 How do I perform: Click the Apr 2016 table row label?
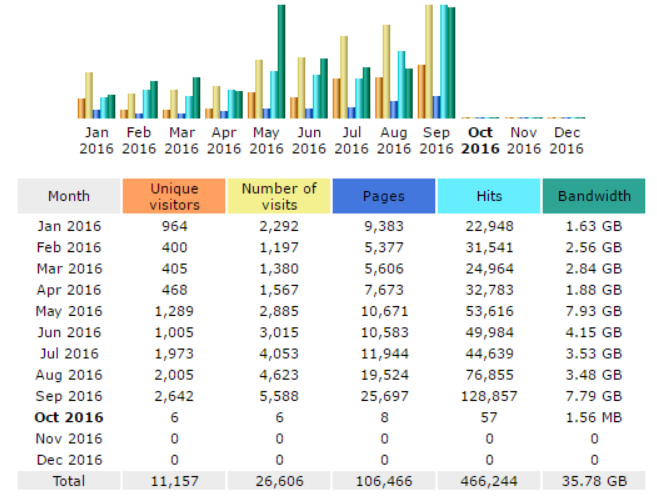[x=69, y=290]
